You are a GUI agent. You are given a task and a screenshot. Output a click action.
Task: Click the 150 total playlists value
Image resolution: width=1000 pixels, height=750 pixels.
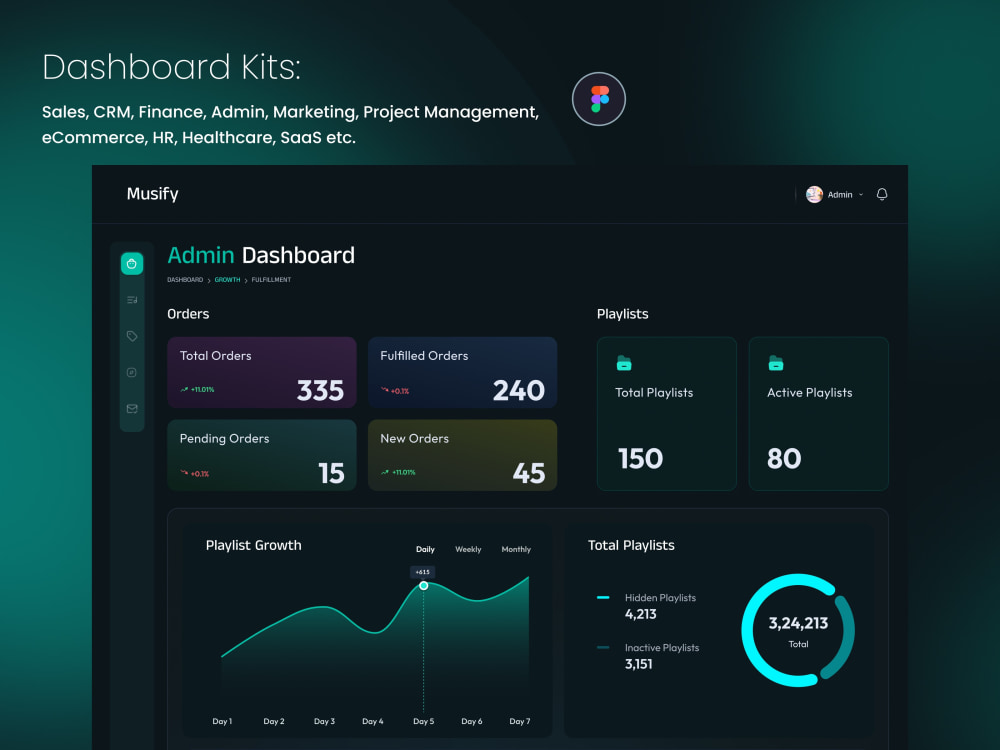click(640, 459)
